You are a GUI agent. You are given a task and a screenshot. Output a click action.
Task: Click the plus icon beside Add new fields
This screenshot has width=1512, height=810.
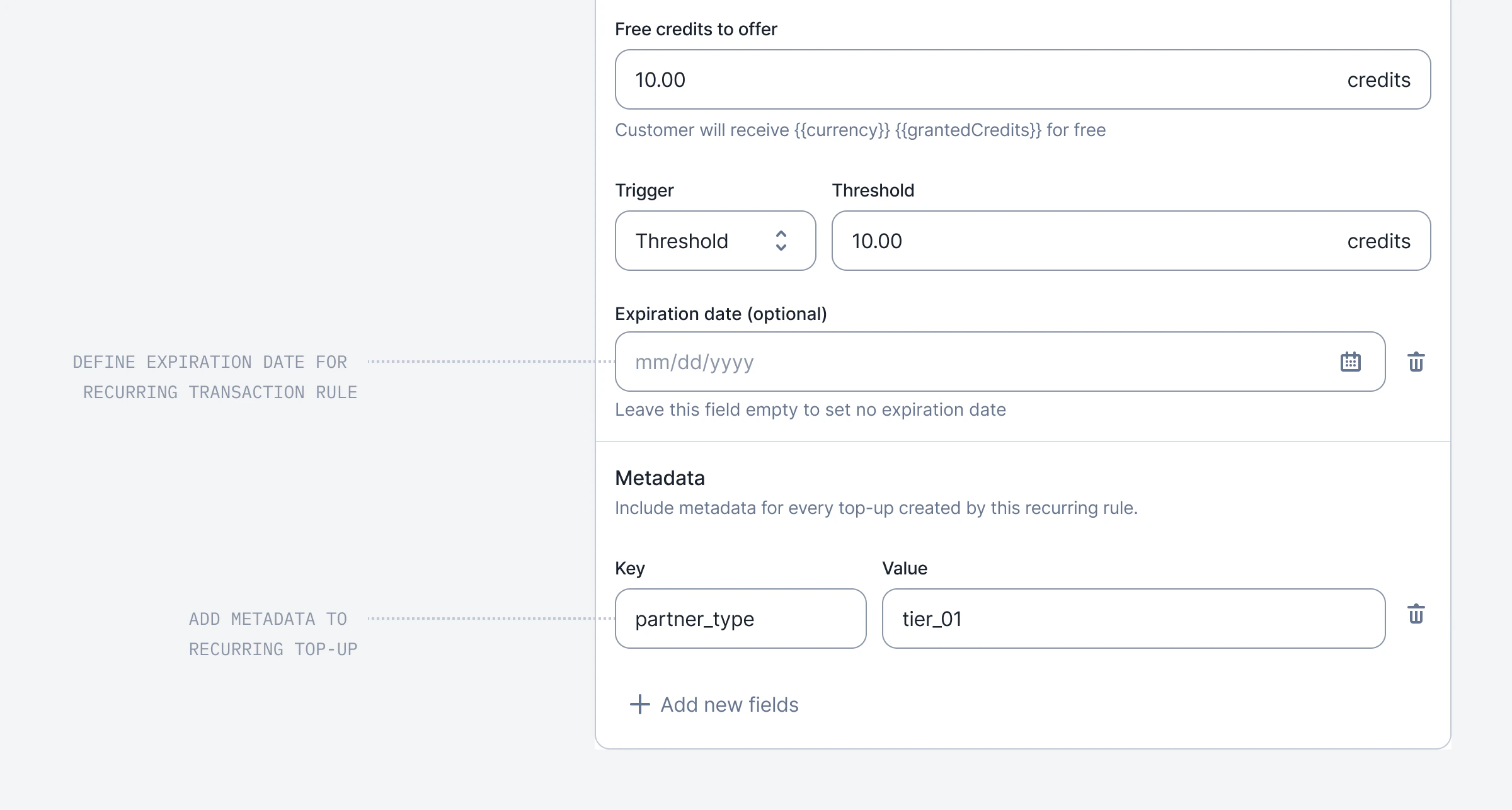(x=639, y=704)
